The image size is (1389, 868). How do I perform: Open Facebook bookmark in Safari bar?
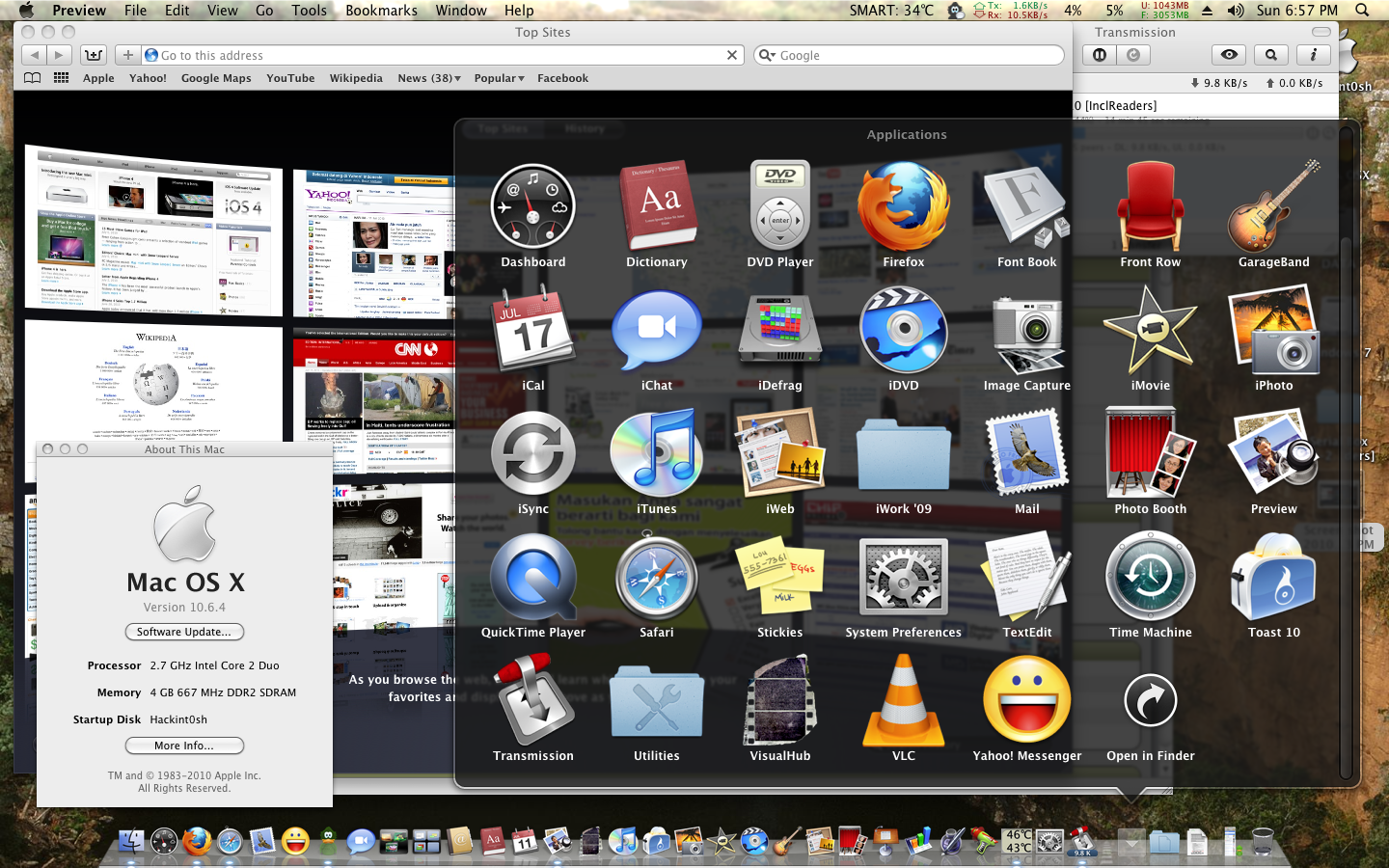(562, 78)
